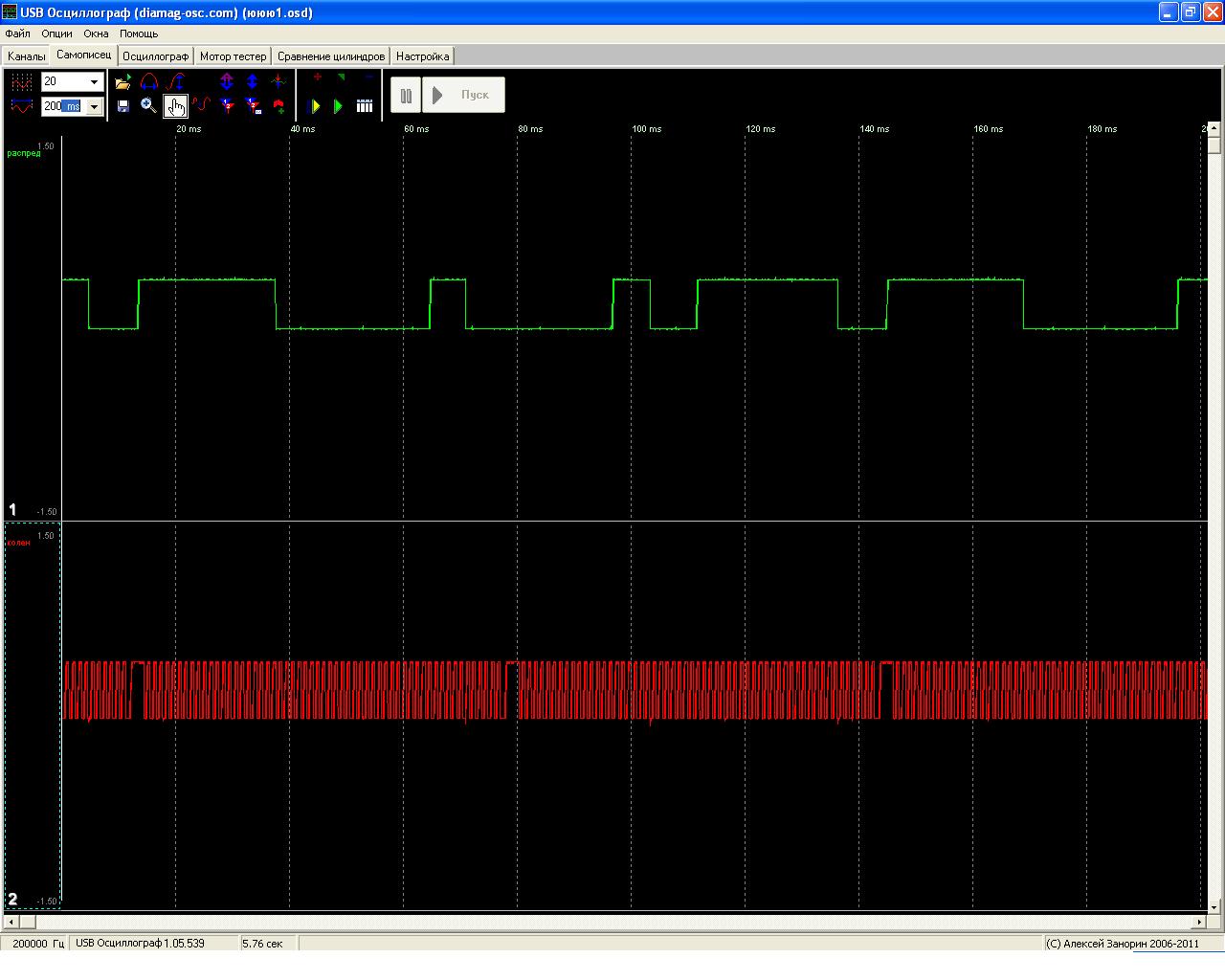The image size is (1225, 980).
Task: Switch to the Мотор тестер tab
Action: (x=233, y=56)
